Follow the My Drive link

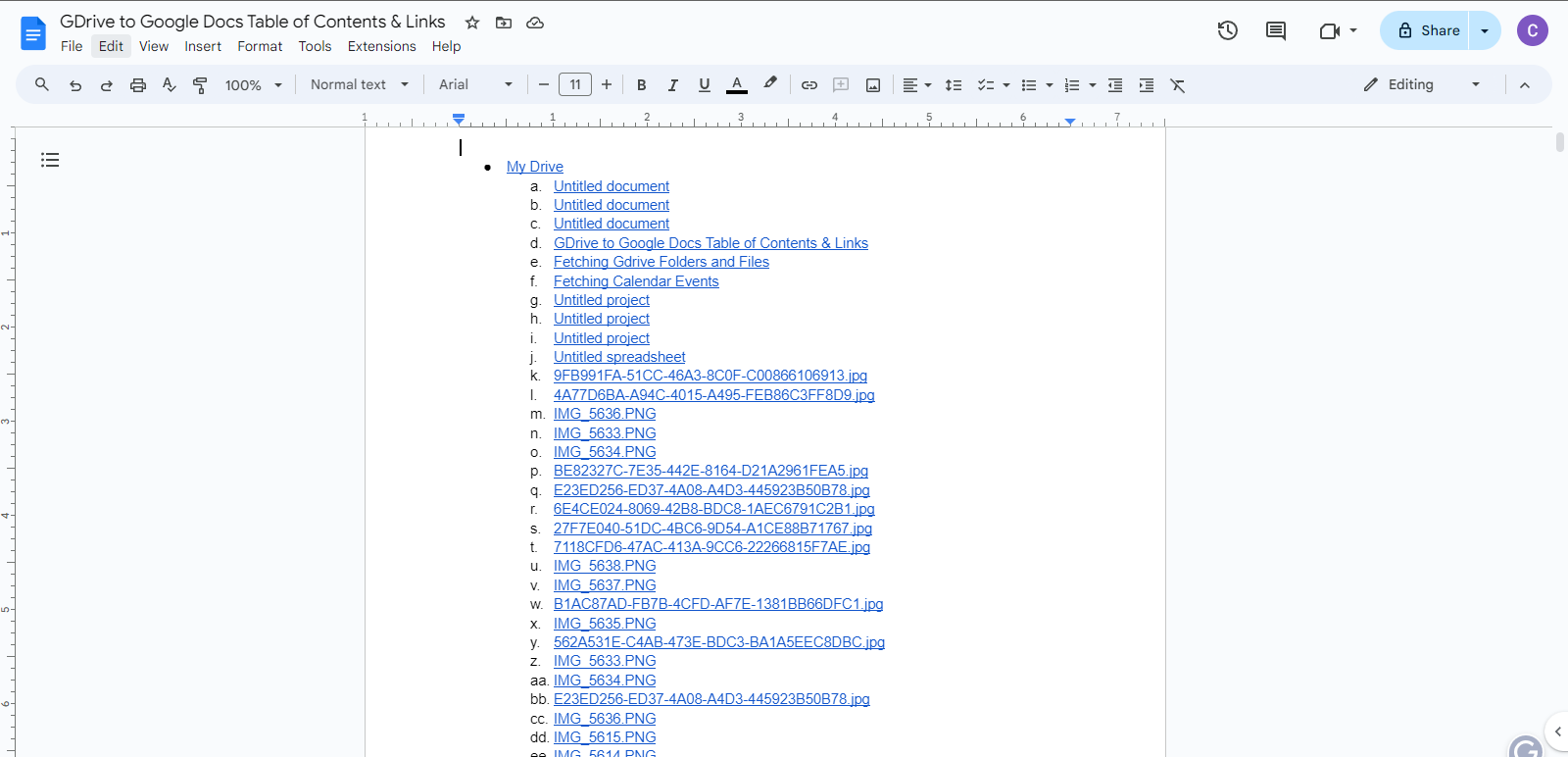tap(535, 167)
